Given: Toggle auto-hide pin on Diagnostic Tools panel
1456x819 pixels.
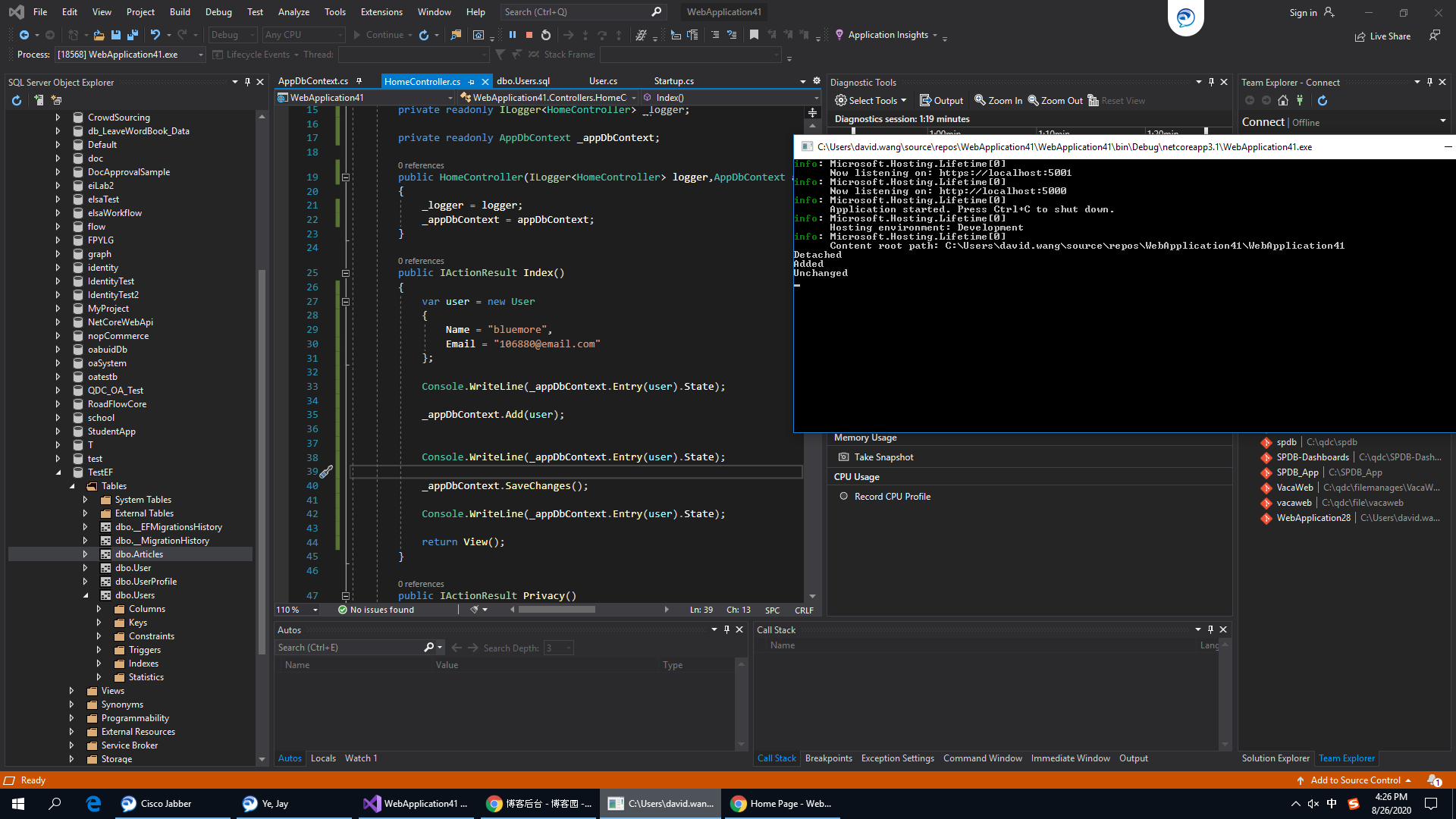Looking at the screenshot, I should click(1211, 82).
